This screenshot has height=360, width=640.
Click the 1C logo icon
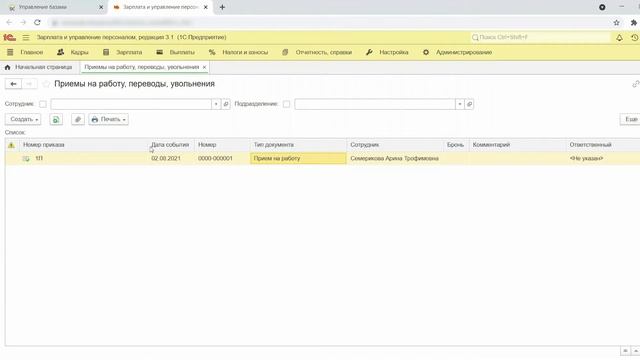click(9, 38)
